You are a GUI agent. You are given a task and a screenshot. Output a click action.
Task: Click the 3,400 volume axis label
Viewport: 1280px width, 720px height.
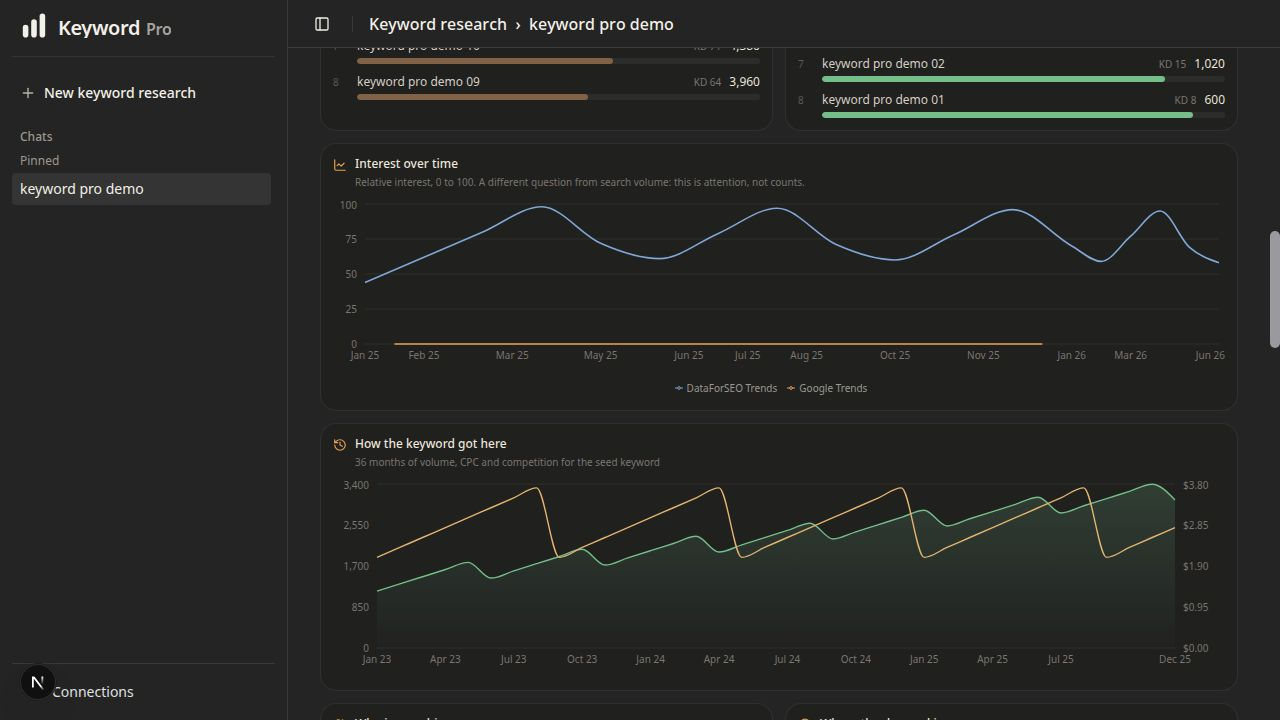tap(356, 486)
